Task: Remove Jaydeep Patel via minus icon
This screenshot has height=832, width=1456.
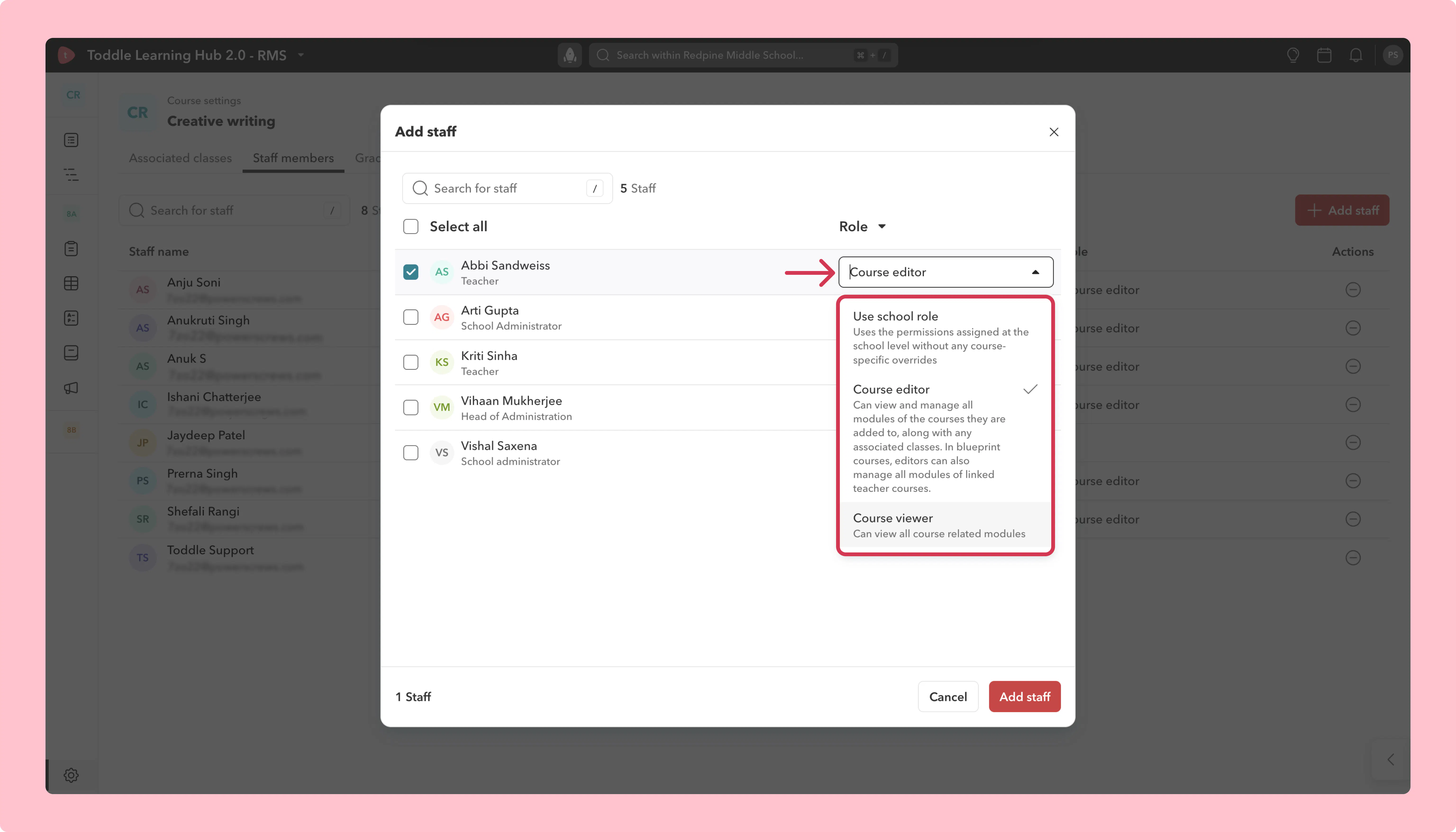Action: (1353, 442)
